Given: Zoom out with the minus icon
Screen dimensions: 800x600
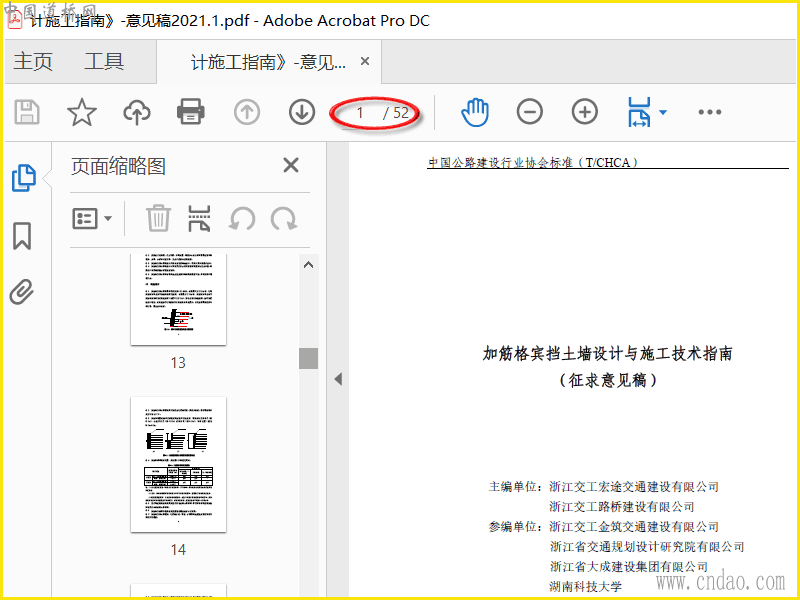Looking at the screenshot, I should [530, 112].
